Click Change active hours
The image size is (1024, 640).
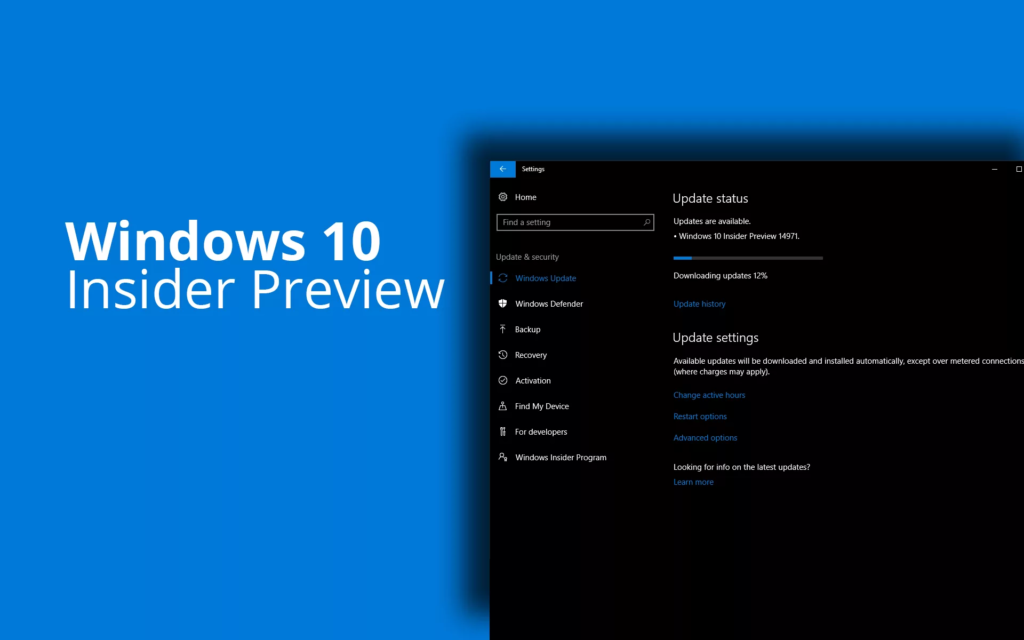[x=709, y=395]
